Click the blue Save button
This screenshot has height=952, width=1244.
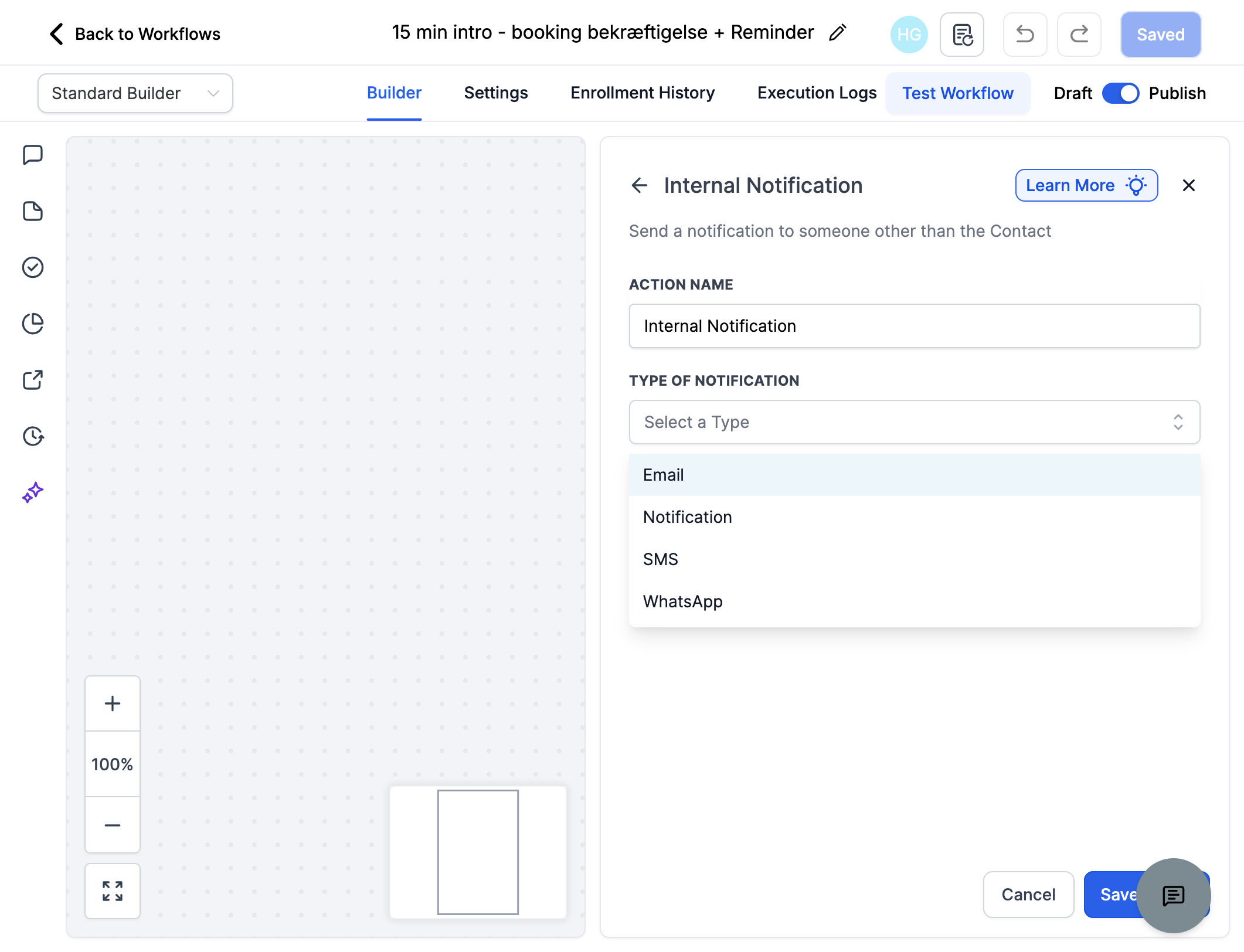click(x=1114, y=895)
